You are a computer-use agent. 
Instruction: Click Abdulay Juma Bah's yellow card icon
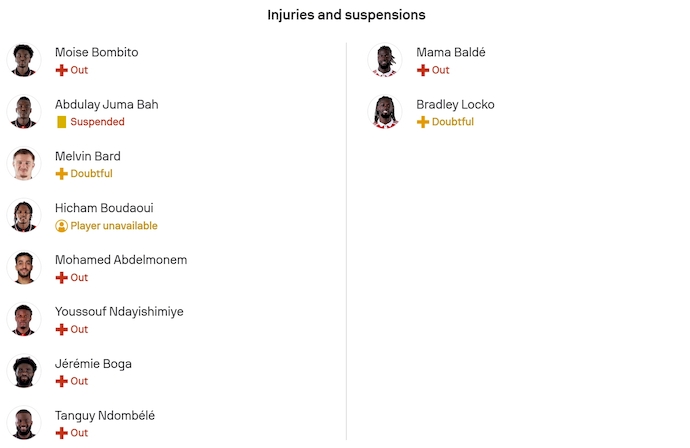click(61, 122)
